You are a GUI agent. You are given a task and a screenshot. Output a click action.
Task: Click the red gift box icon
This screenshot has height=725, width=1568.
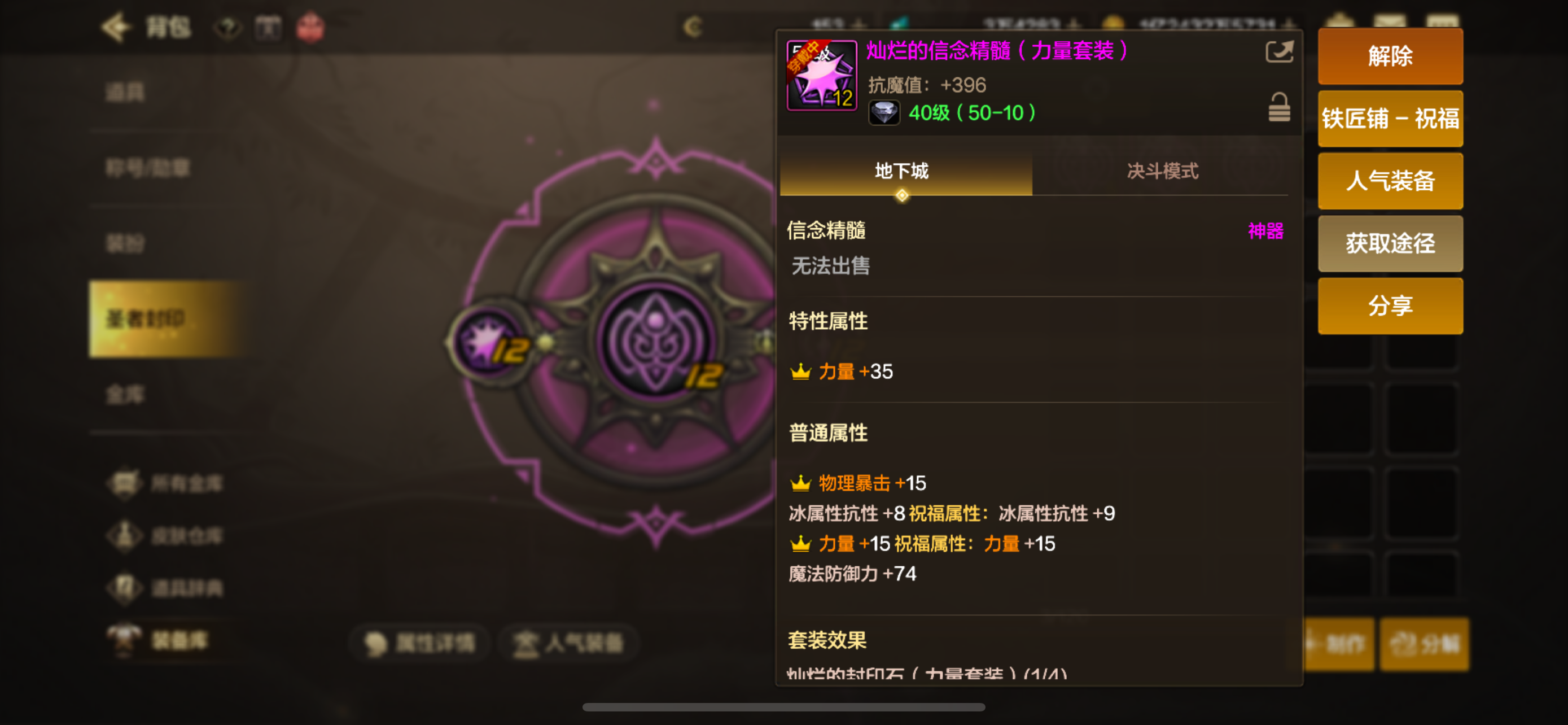pyautogui.click(x=310, y=28)
